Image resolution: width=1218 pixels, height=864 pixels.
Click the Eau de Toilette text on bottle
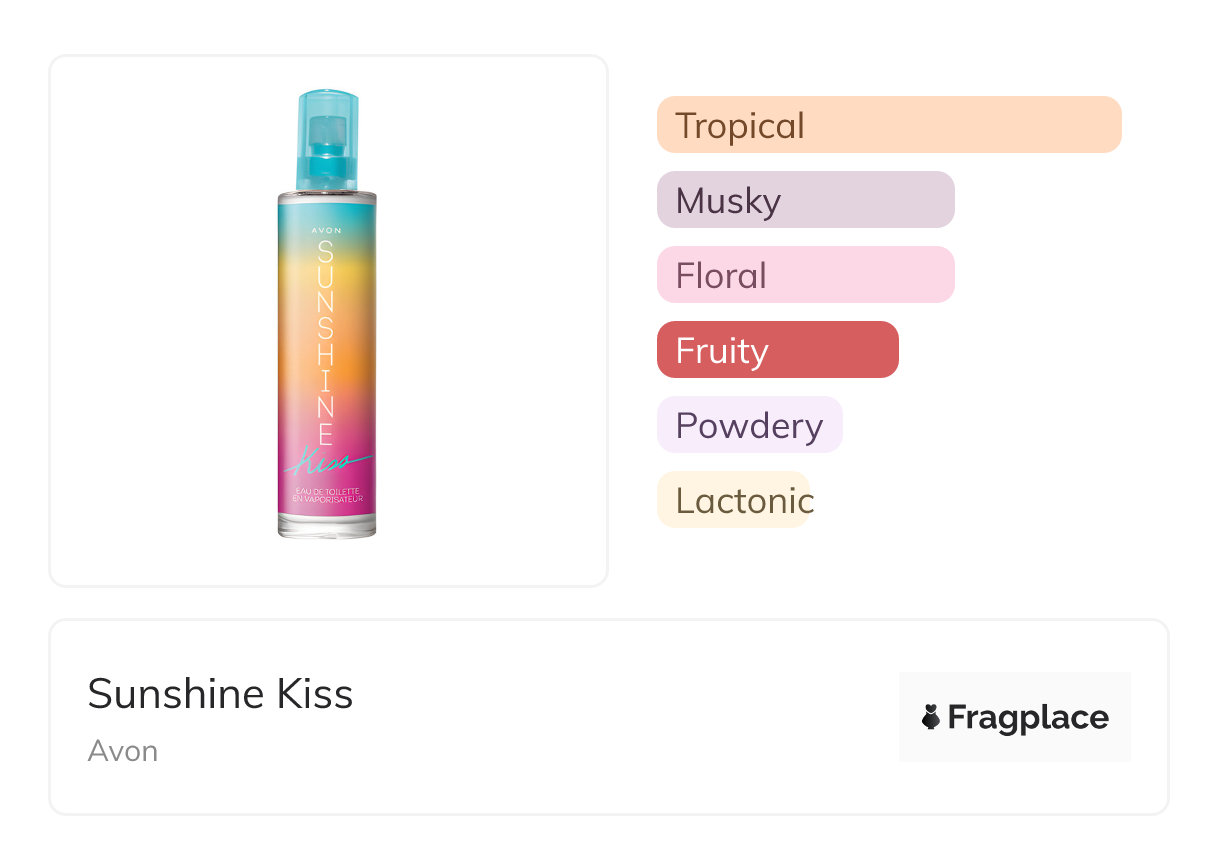pyautogui.click(x=327, y=493)
